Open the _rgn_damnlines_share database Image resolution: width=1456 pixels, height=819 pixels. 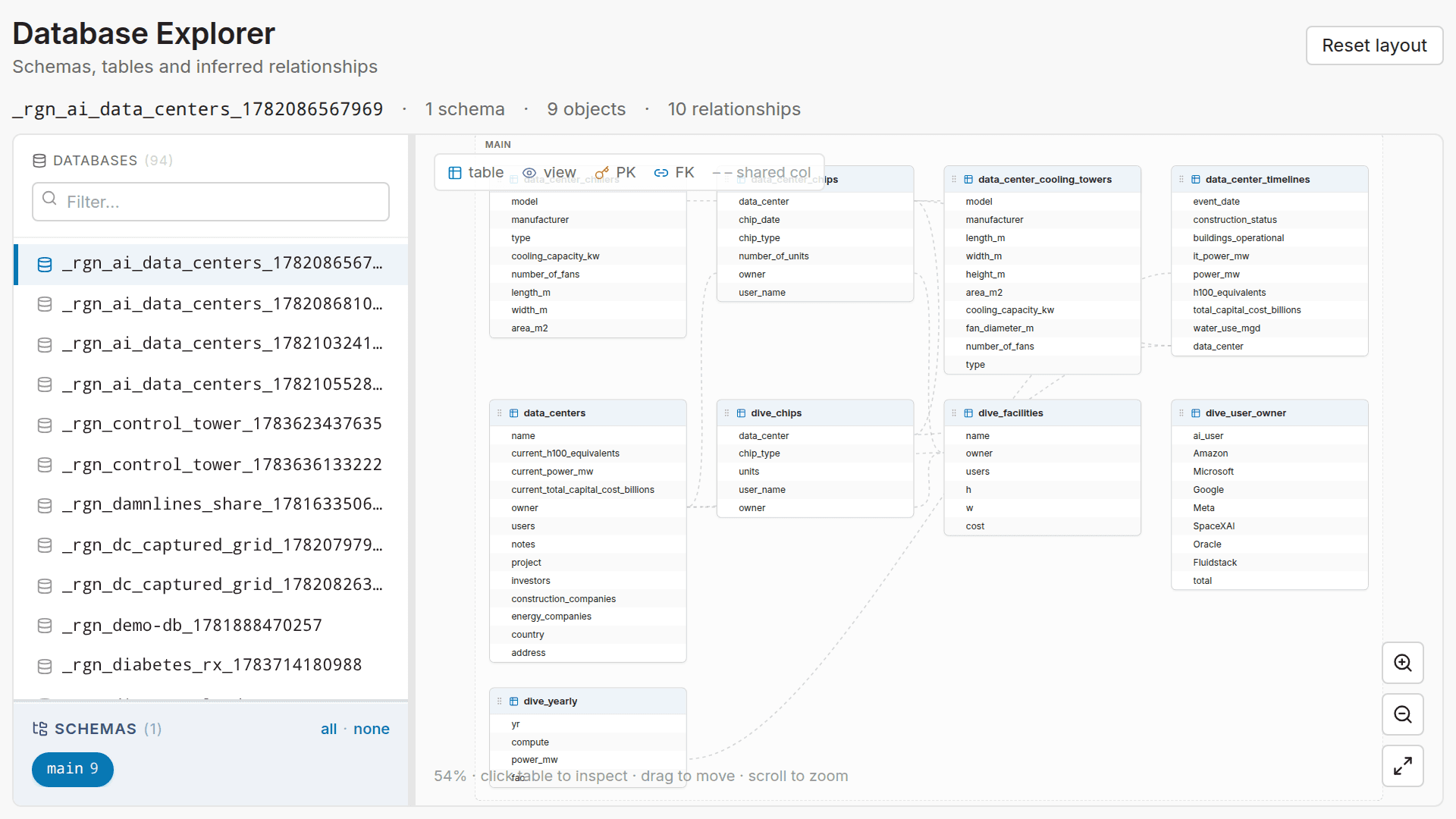pyautogui.click(x=212, y=505)
